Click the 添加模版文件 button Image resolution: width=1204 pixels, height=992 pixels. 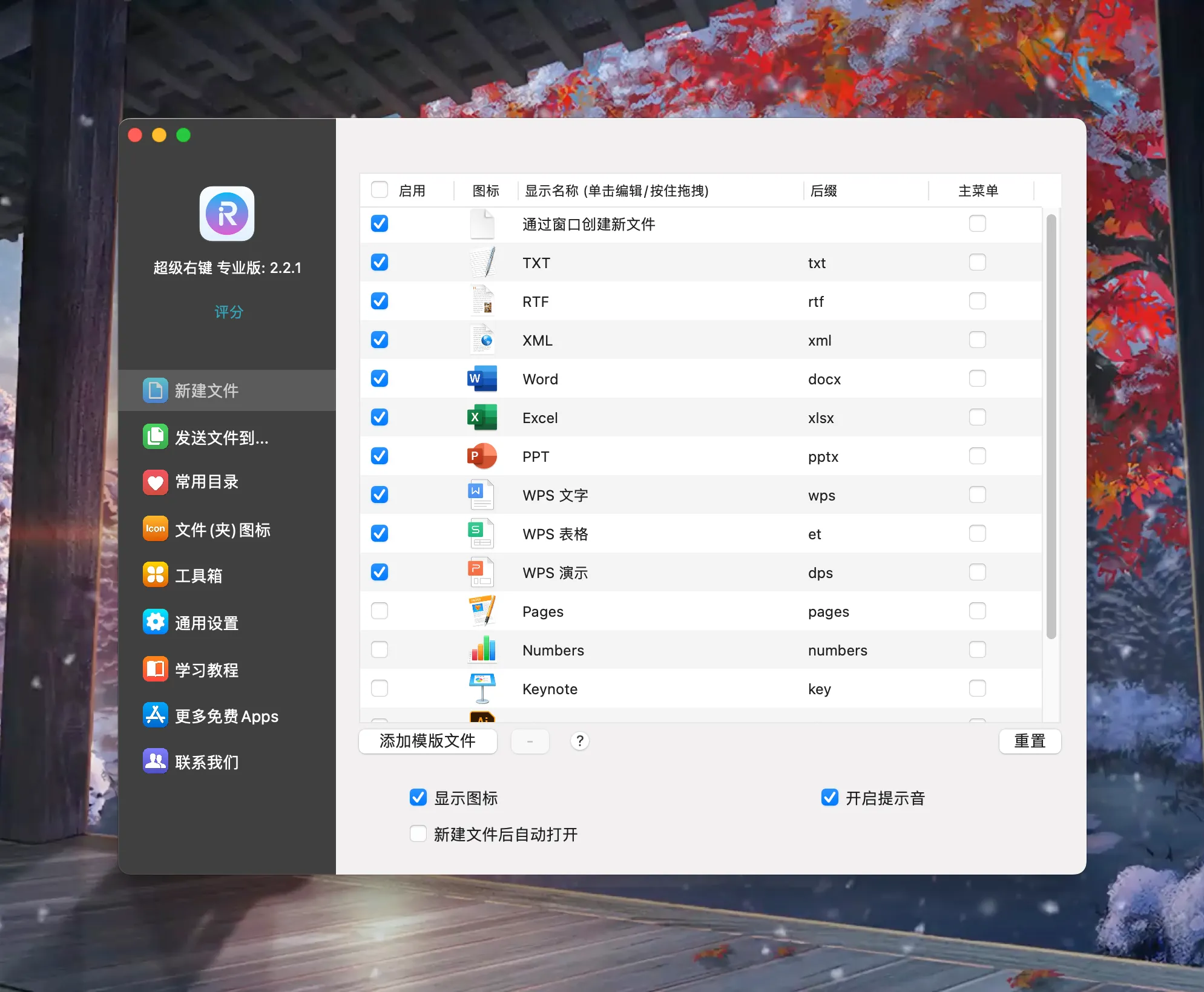pos(427,741)
